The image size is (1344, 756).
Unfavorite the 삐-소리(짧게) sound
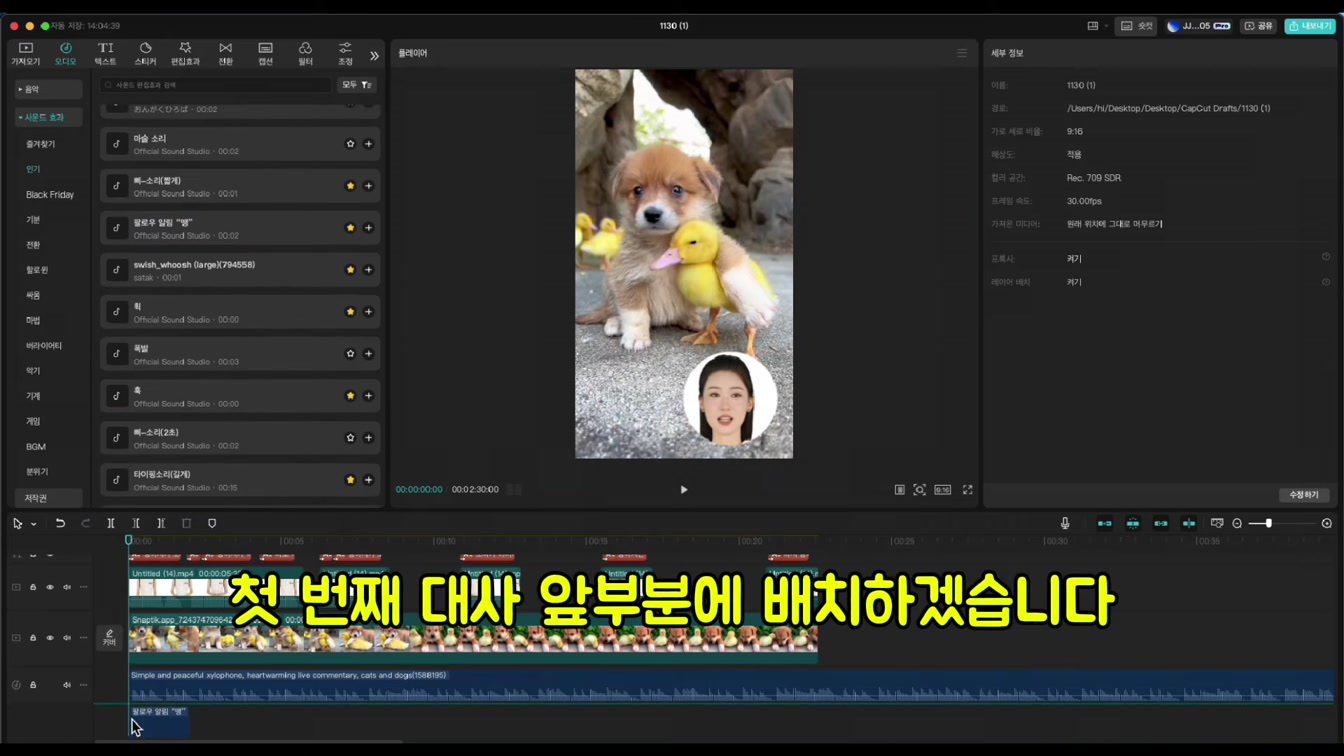point(350,186)
